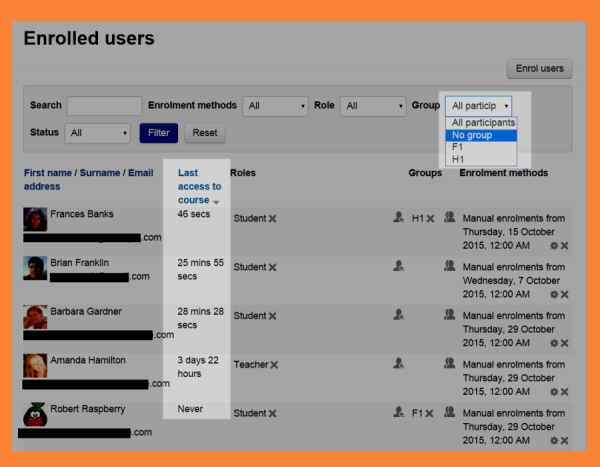Open the Enrolment methods dropdown
This screenshot has height=467, width=600.
pos(277,106)
